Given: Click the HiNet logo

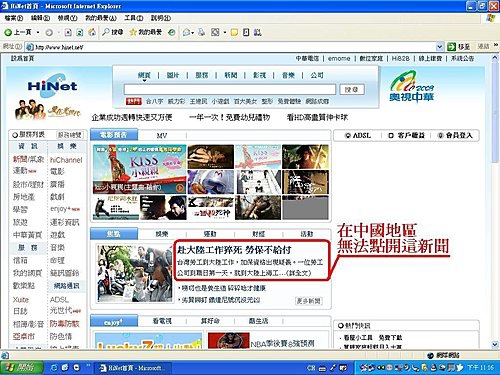Looking at the screenshot, I should click(x=52, y=86).
